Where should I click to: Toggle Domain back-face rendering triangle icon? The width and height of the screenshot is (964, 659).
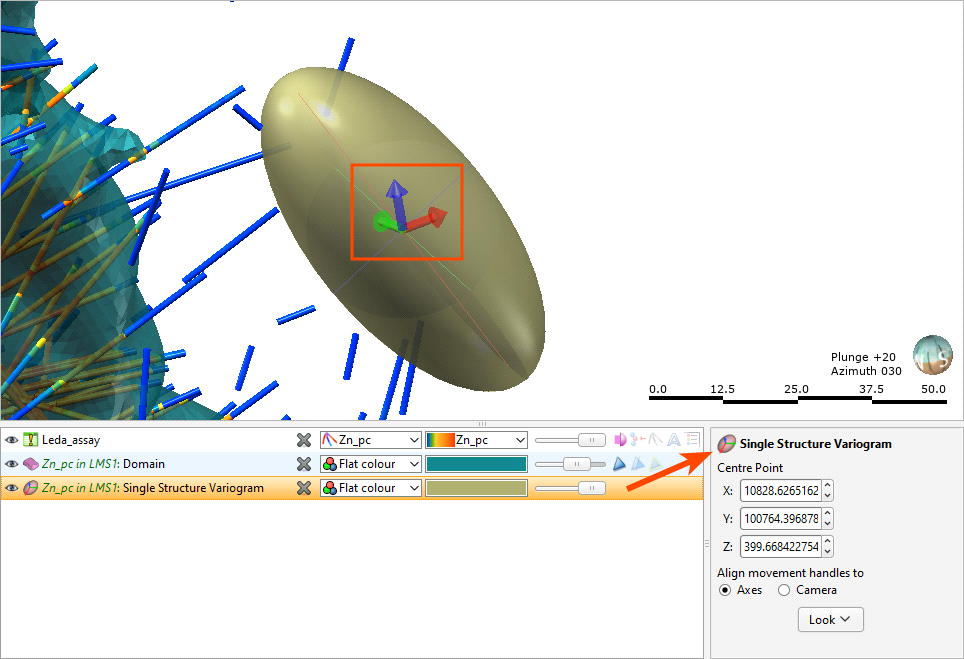[638, 464]
